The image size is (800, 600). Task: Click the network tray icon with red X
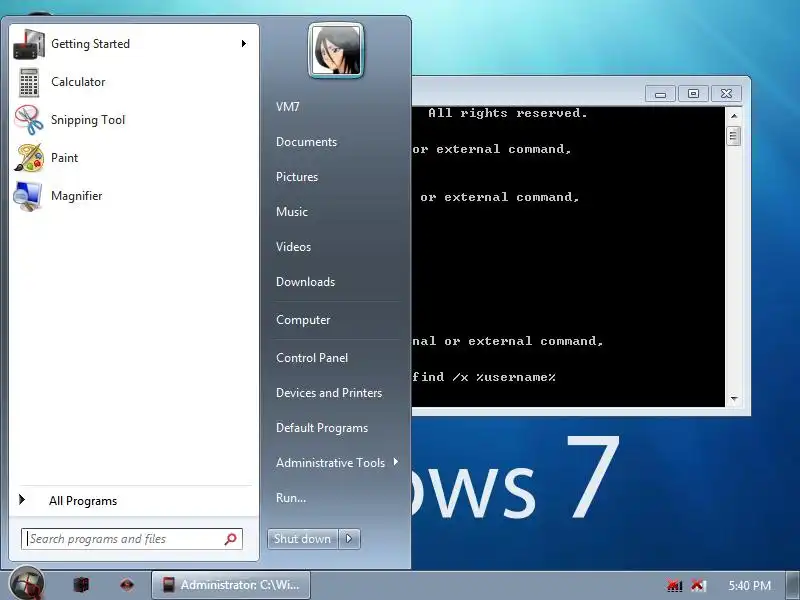pos(674,585)
